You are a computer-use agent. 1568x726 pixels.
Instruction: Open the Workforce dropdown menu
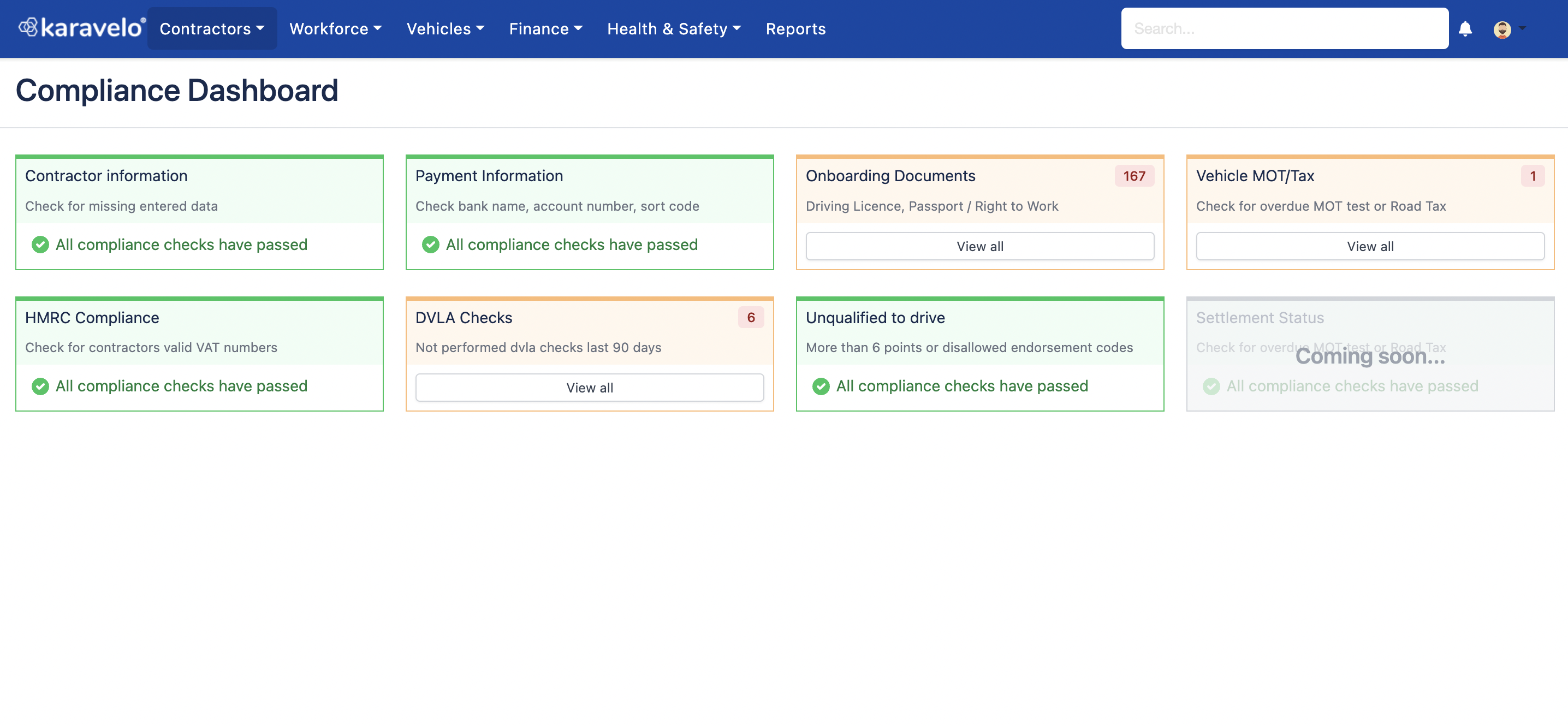pyautogui.click(x=335, y=28)
